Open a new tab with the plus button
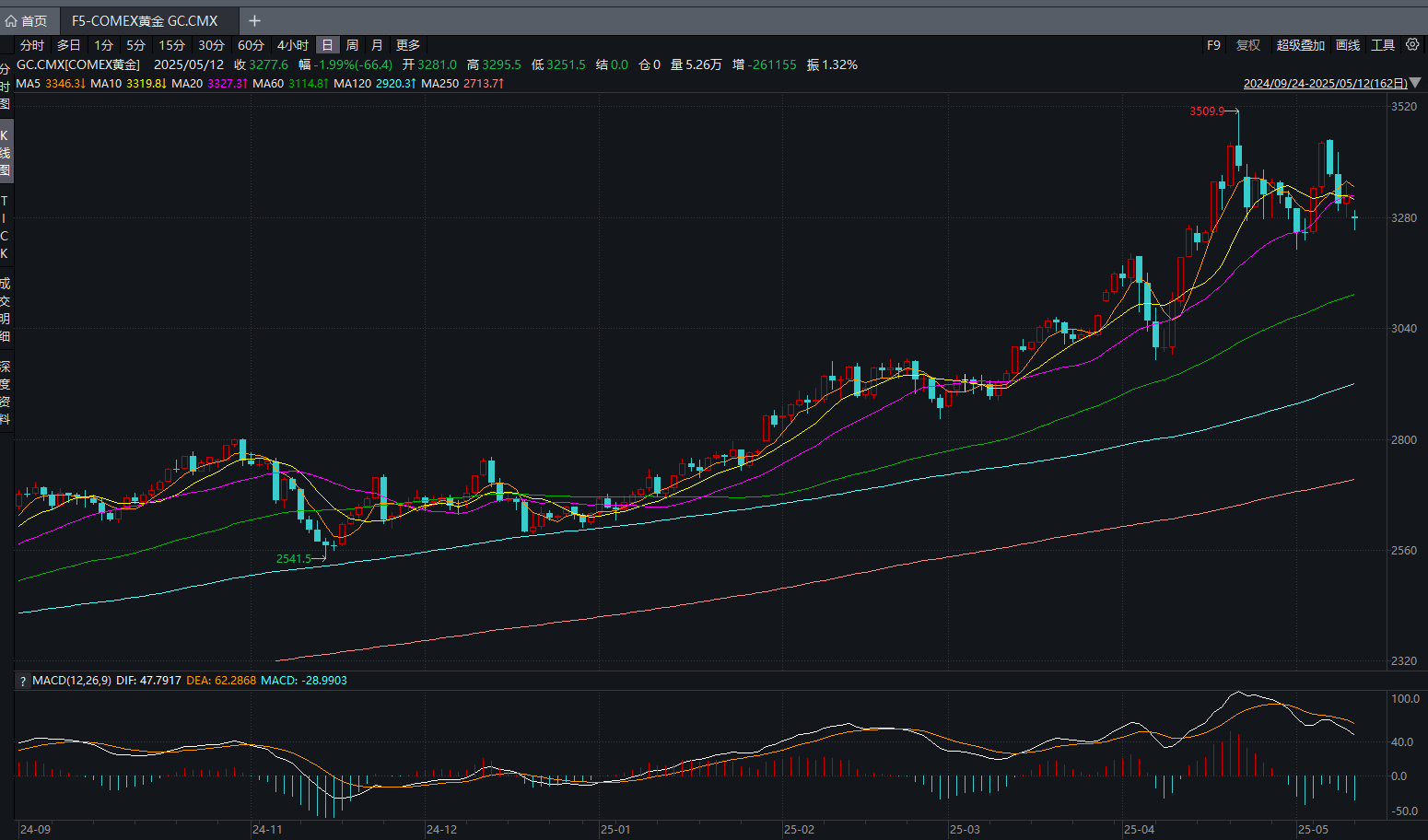Screen dimensions: 1428x840 254,19
